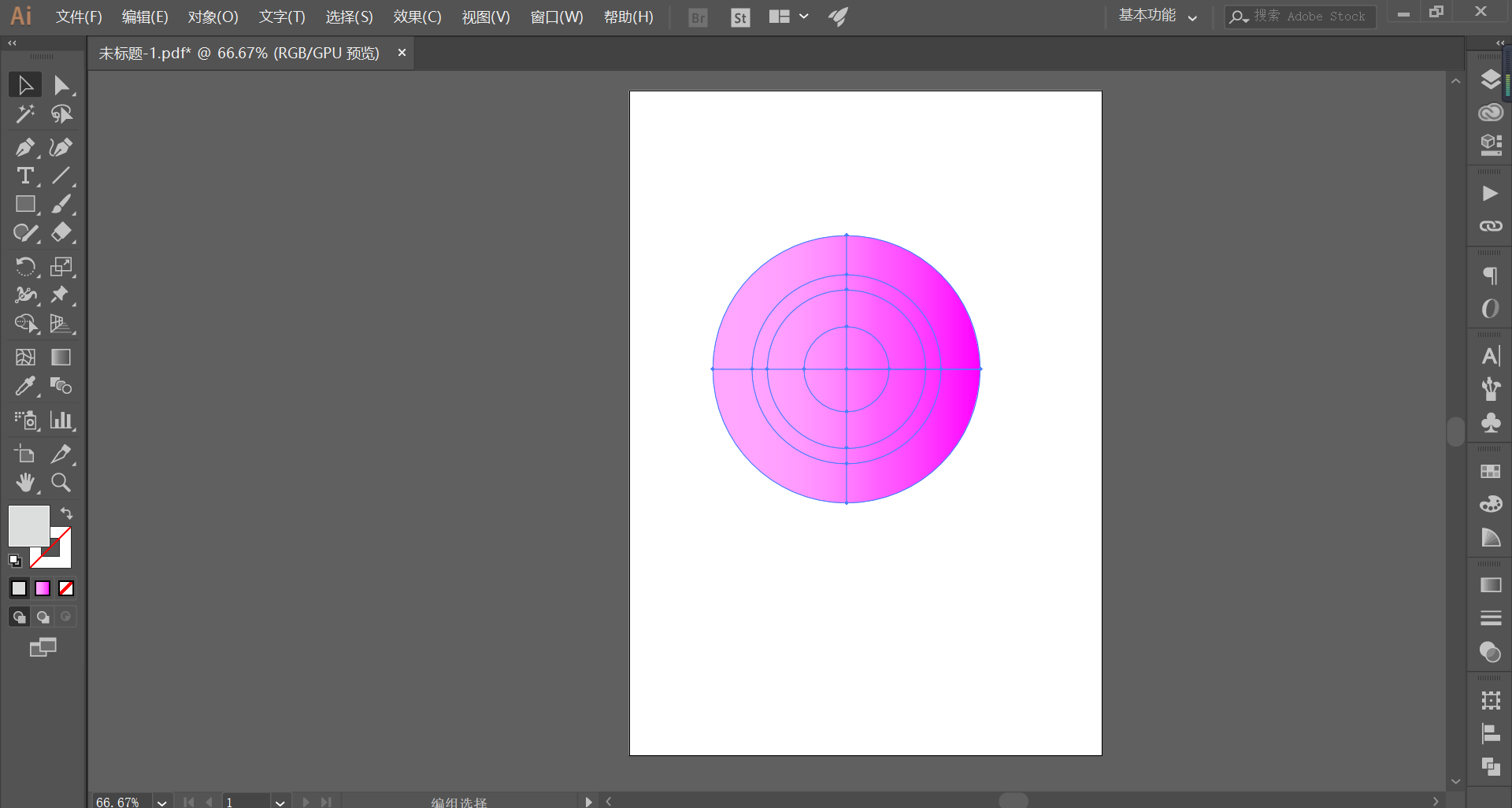Image resolution: width=1512 pixels, height=808 pixels.
Task: Open the 编辑(E) menu
Action: (x=145, y=17)
